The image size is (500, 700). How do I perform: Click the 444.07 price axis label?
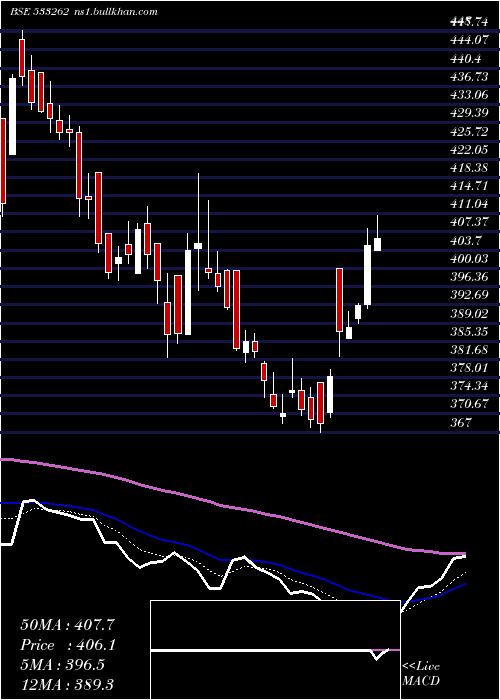(468, 40)
